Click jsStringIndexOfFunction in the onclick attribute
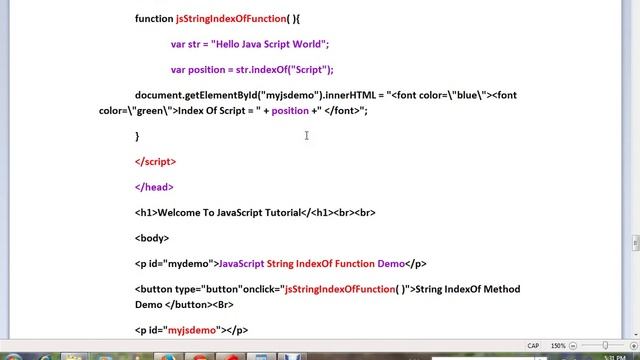The image size is (640, 360). point(340,289)
